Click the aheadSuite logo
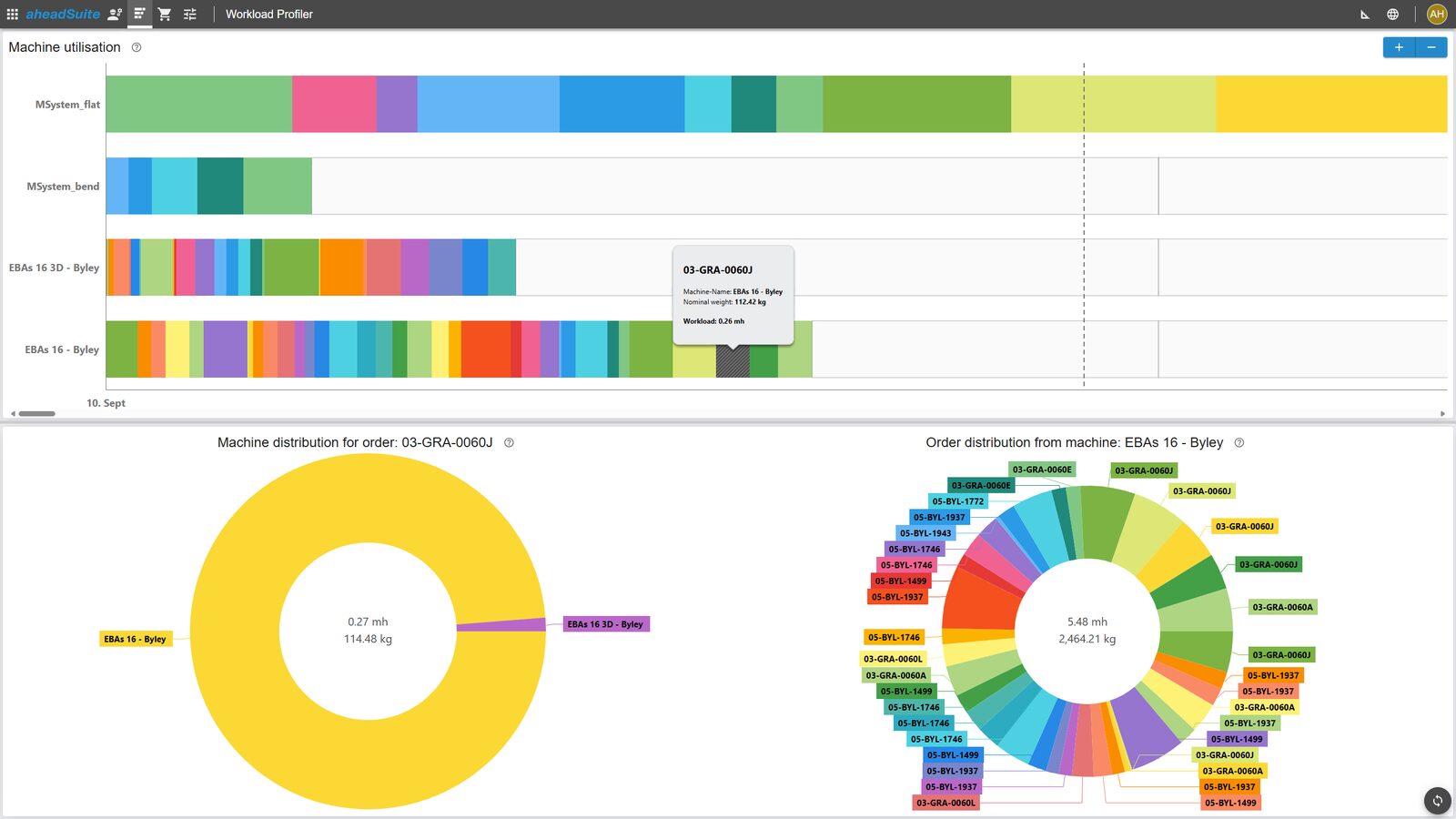 click(x=63, y=15)
